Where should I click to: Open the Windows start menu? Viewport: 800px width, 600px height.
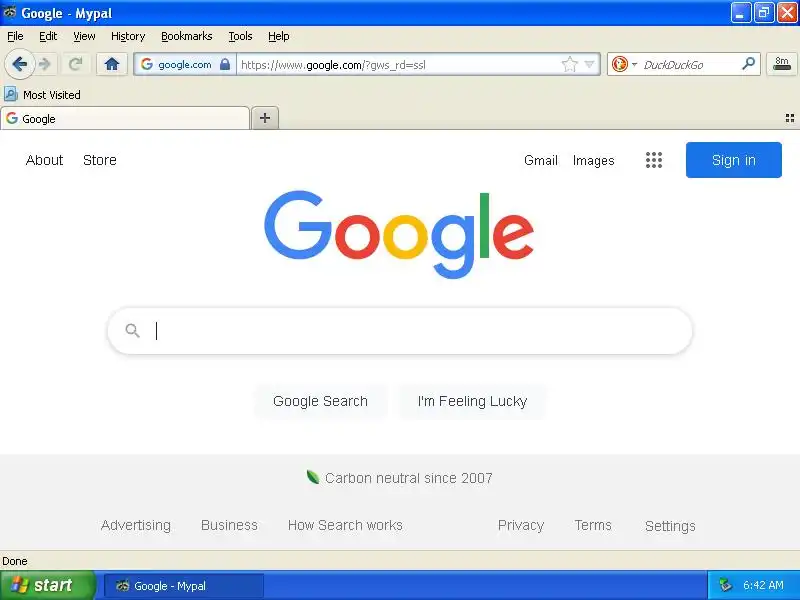(47, 585)
